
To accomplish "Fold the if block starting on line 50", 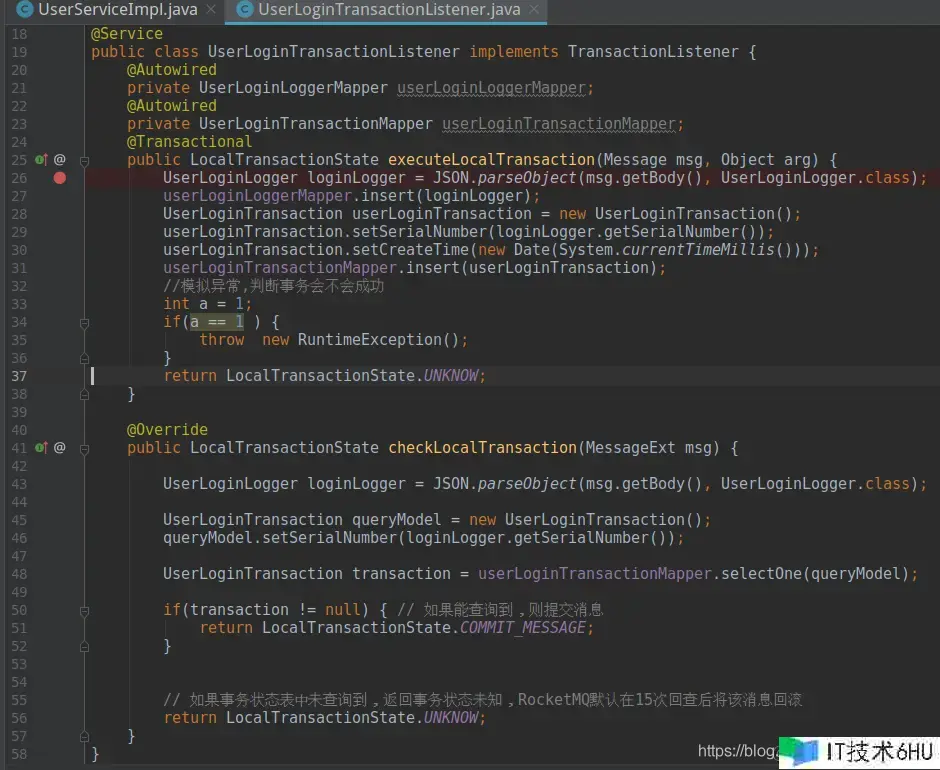I will tap(85, 610).
